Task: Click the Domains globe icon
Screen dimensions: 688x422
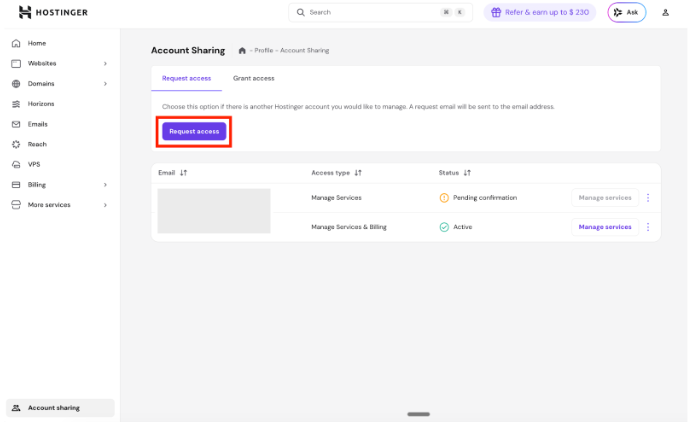Action: (16, 84)
